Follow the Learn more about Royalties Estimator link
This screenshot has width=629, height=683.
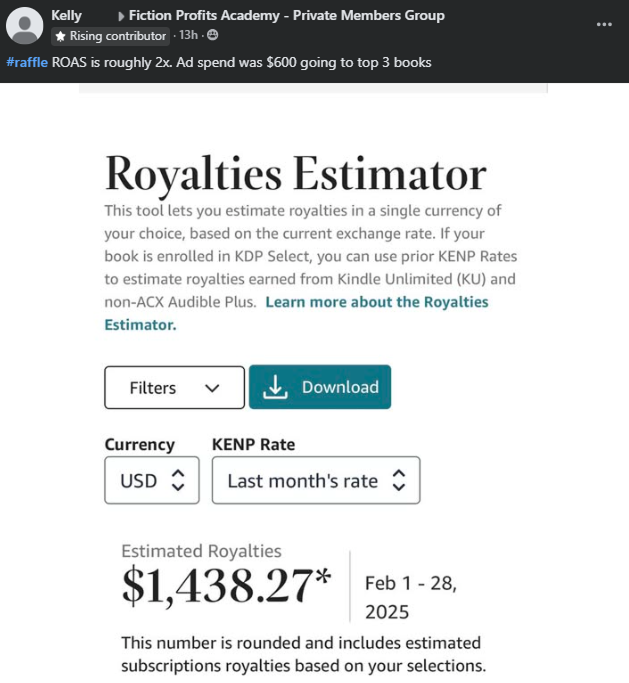click(x=375, y=302)
